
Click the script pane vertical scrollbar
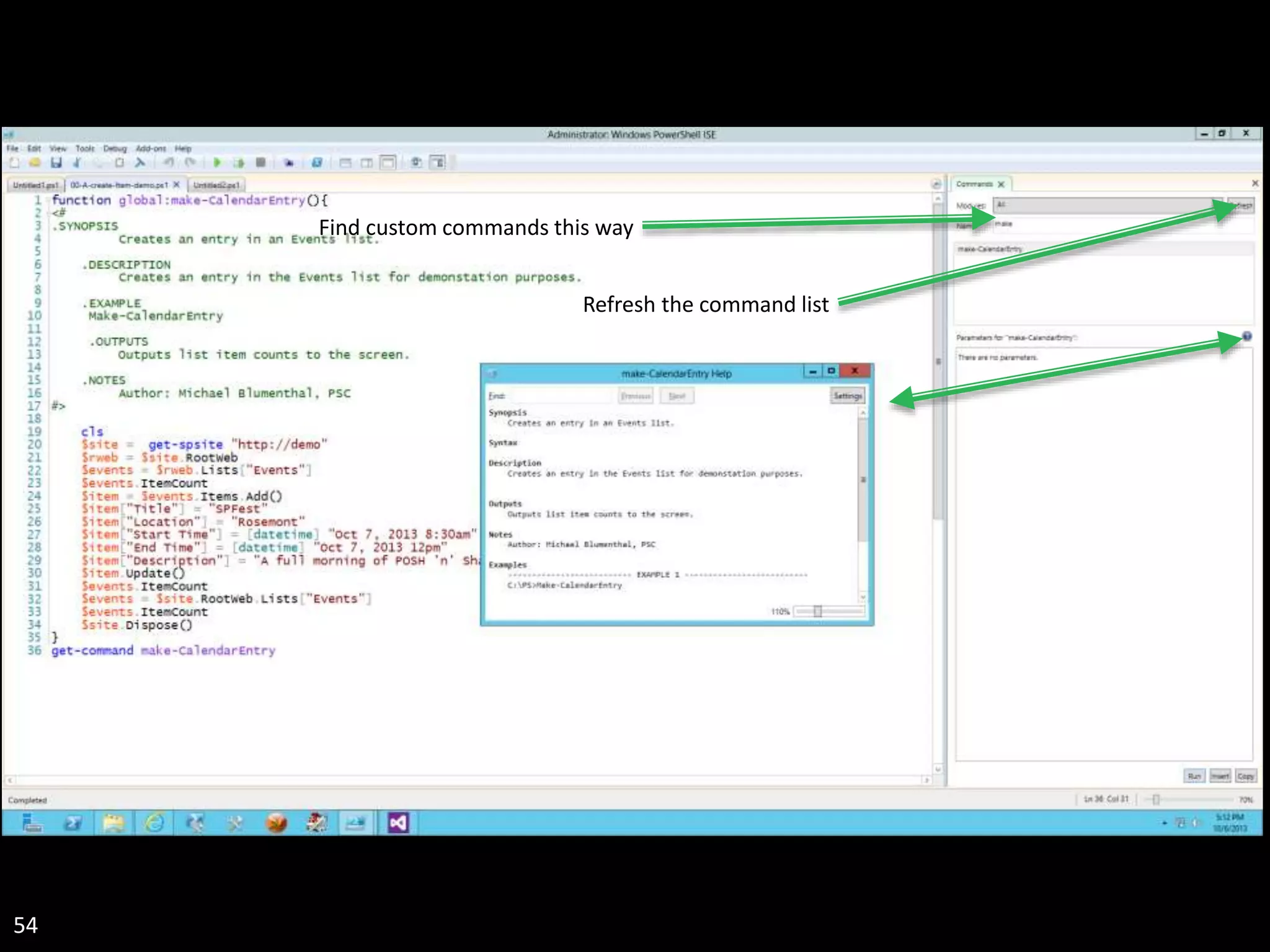click(x=938, y=483)
